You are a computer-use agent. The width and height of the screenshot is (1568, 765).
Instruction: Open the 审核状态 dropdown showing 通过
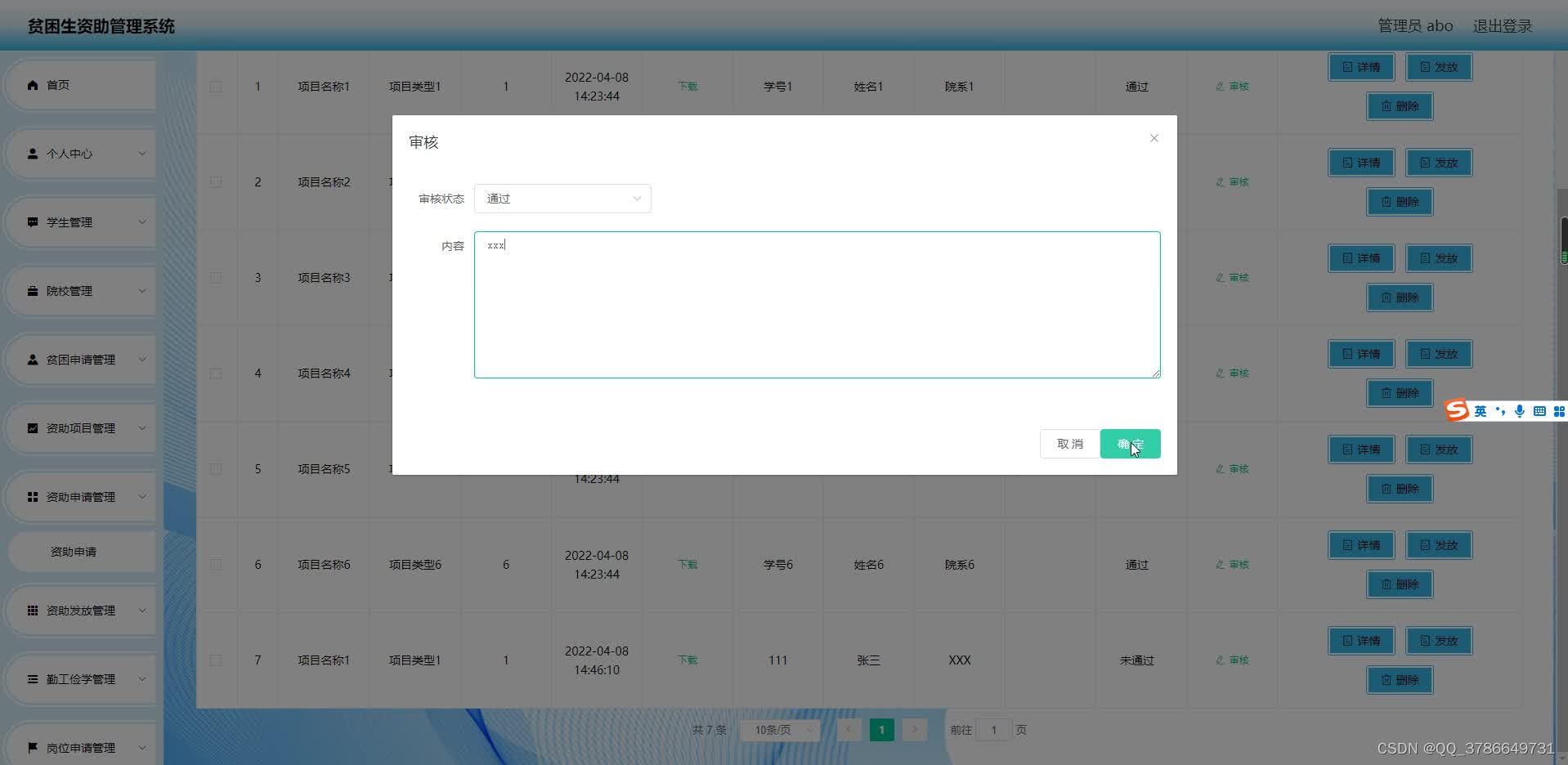pyautogui.click(x=562, y=199)
